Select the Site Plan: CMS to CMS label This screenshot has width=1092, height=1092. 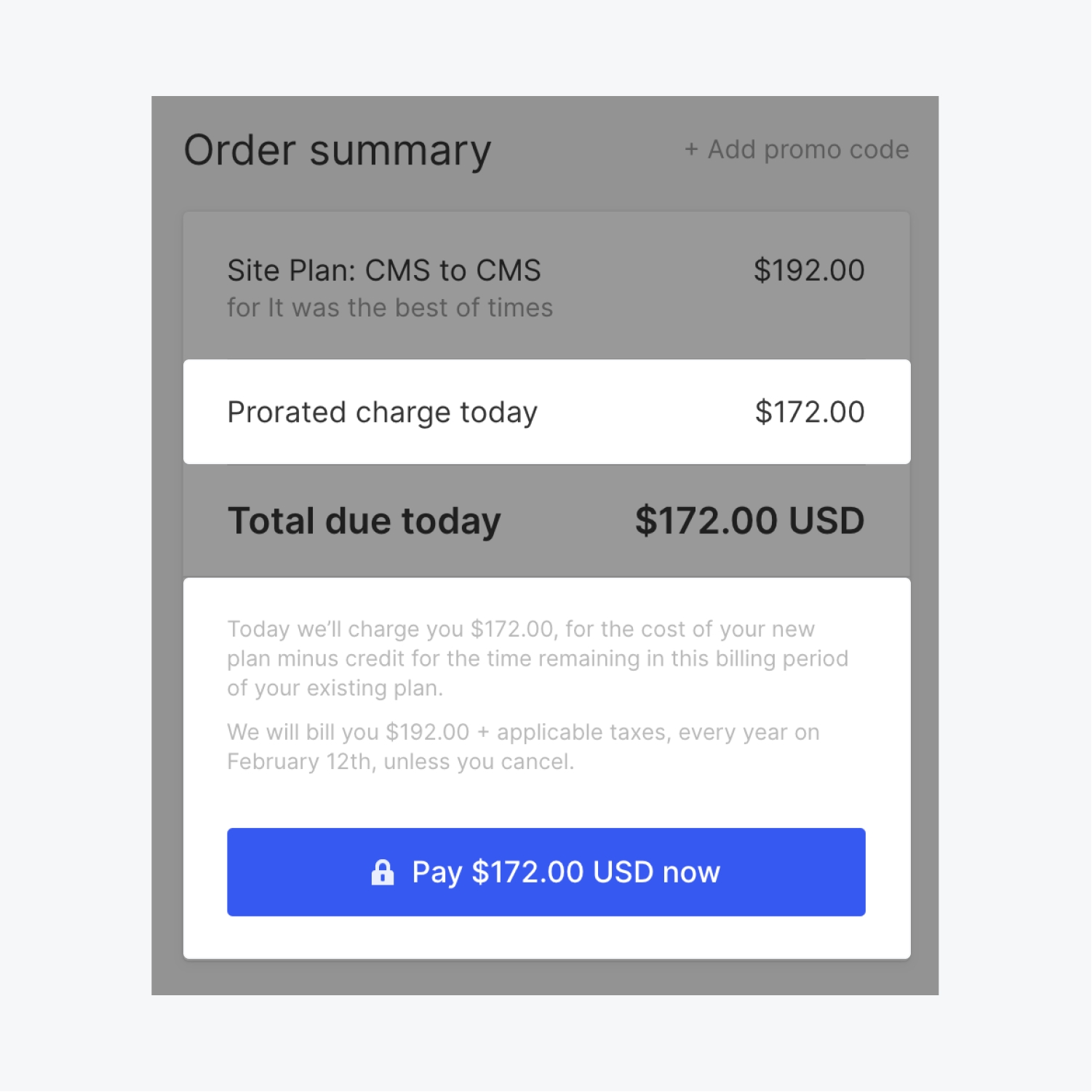(384, 271)
